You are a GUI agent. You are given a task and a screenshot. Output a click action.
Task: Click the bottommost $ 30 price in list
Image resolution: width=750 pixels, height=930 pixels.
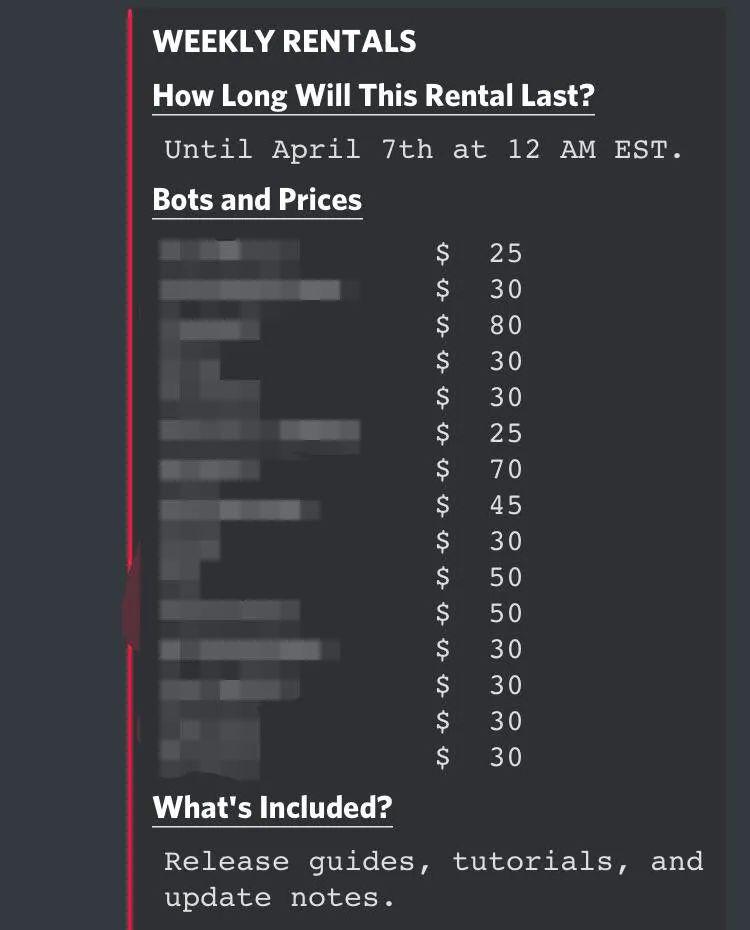pyautogui.click(x=478, y=757)
